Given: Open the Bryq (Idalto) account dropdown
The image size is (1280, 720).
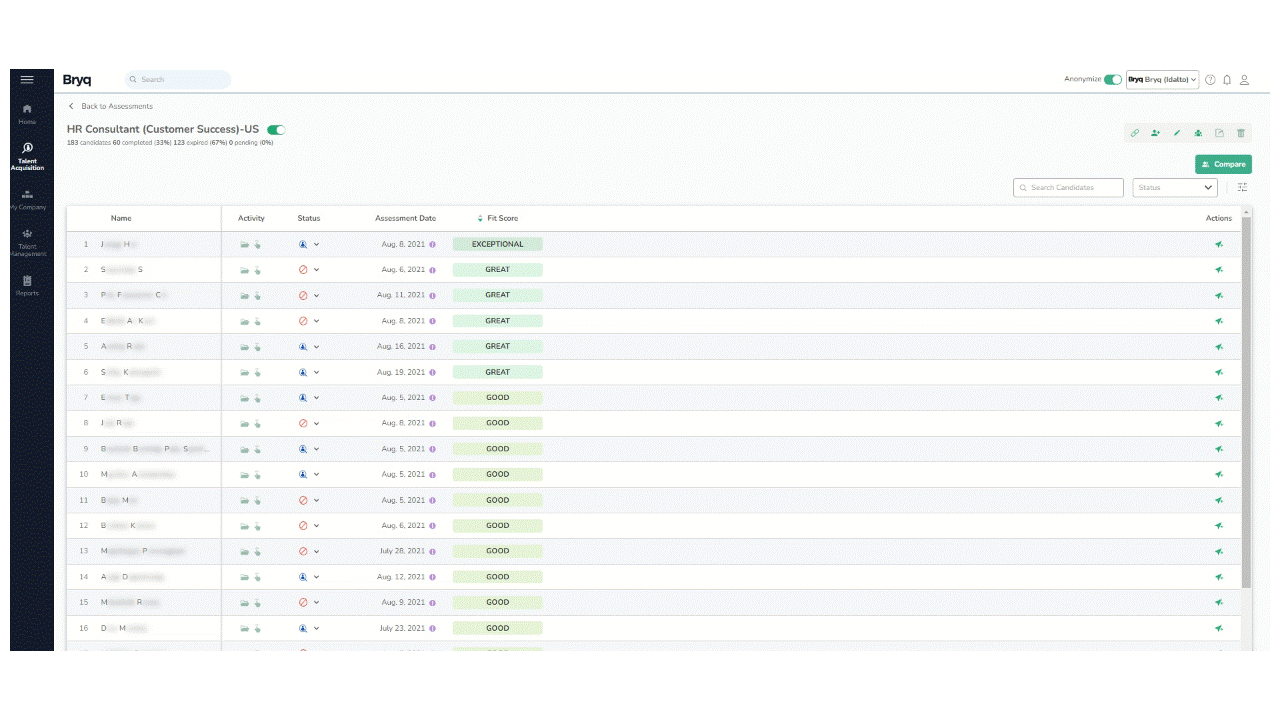Looking at the screenshot, I should (x=1162, y=80).
